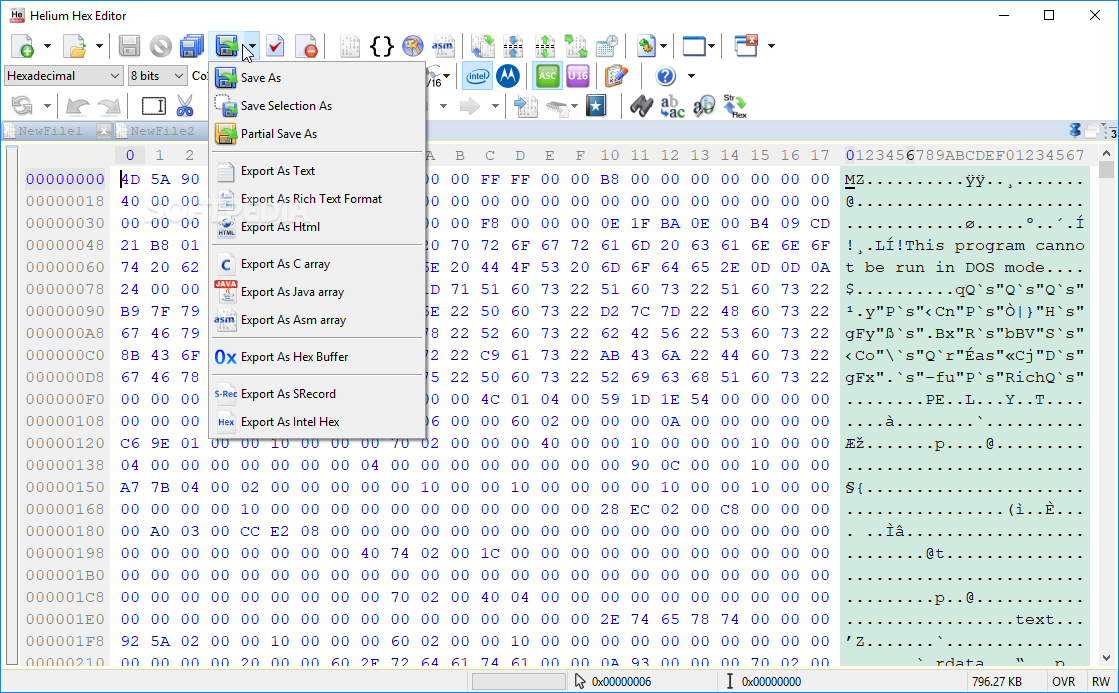Click the asm document toolbar icon
Screen dimensions: 1119x693
442,46
